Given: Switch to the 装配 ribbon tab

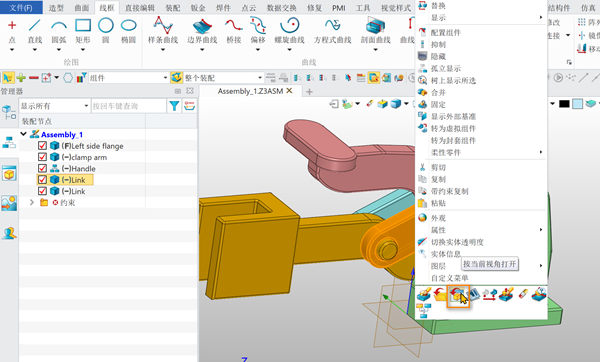Looking at the screenshot, I should [173, 8].
